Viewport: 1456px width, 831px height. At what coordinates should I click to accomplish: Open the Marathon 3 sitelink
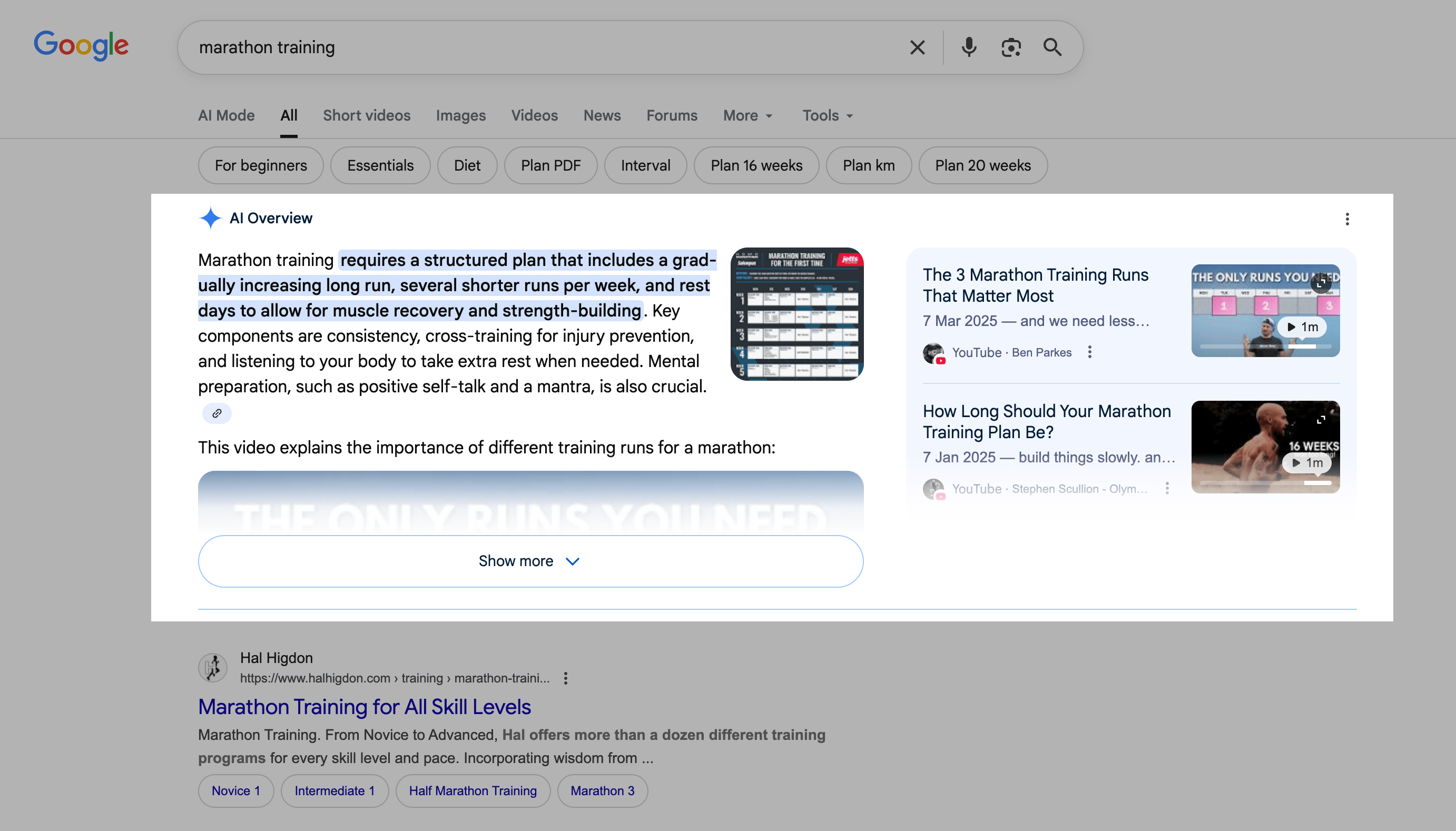point(602,790)
